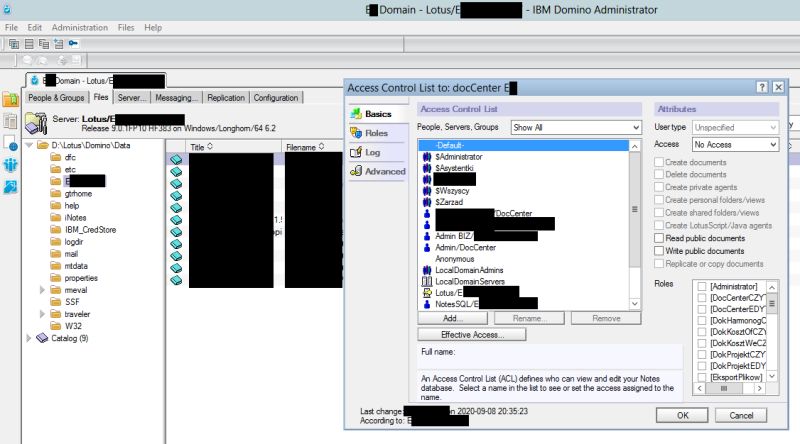
Task: Click the key icon in top toolbar
Action: click(x=73, y=43)
